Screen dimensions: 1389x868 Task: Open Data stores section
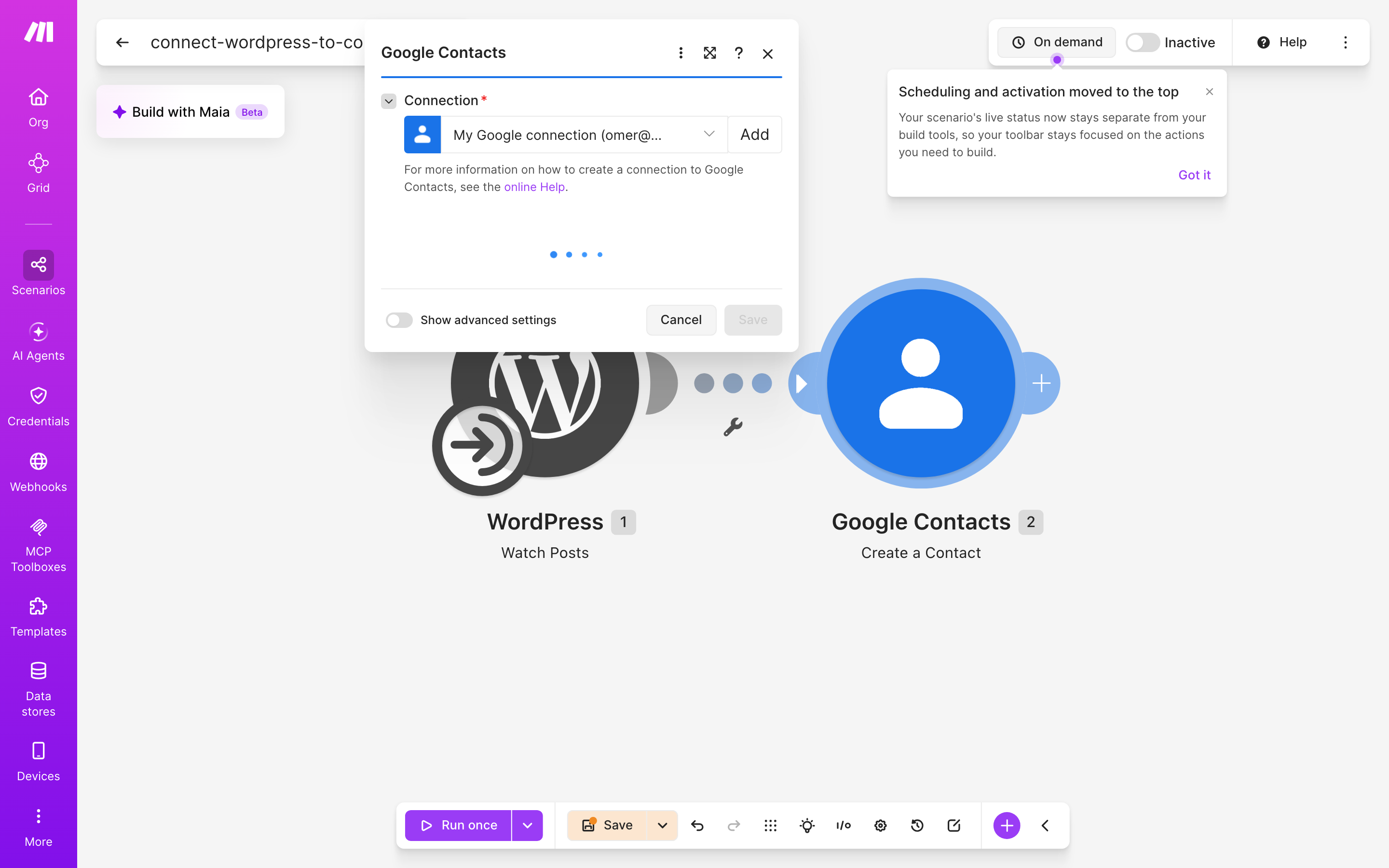39,689
